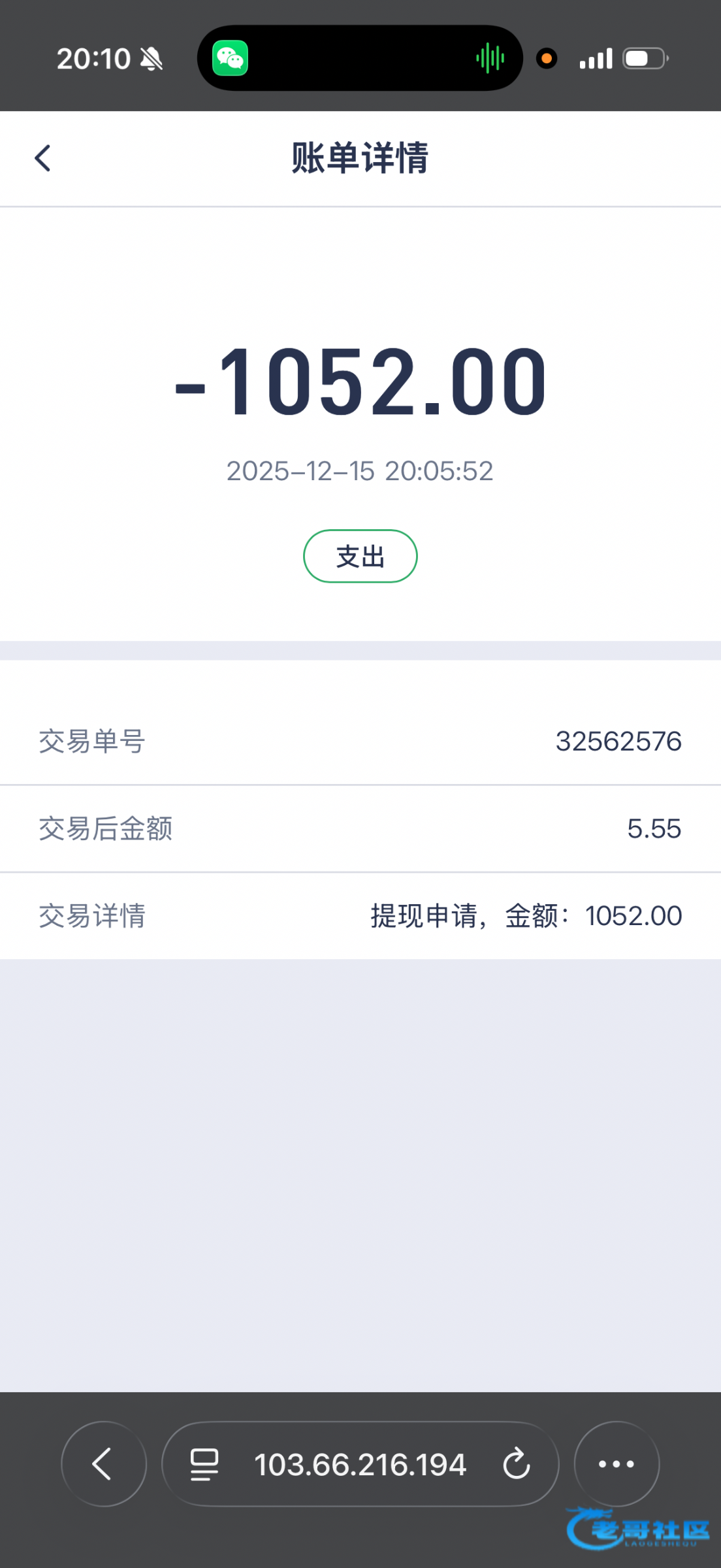The height and width of the screenshot is (1568, 721).
Task: Tap the 账单详情 page title
Action: (x=360, y=158)
